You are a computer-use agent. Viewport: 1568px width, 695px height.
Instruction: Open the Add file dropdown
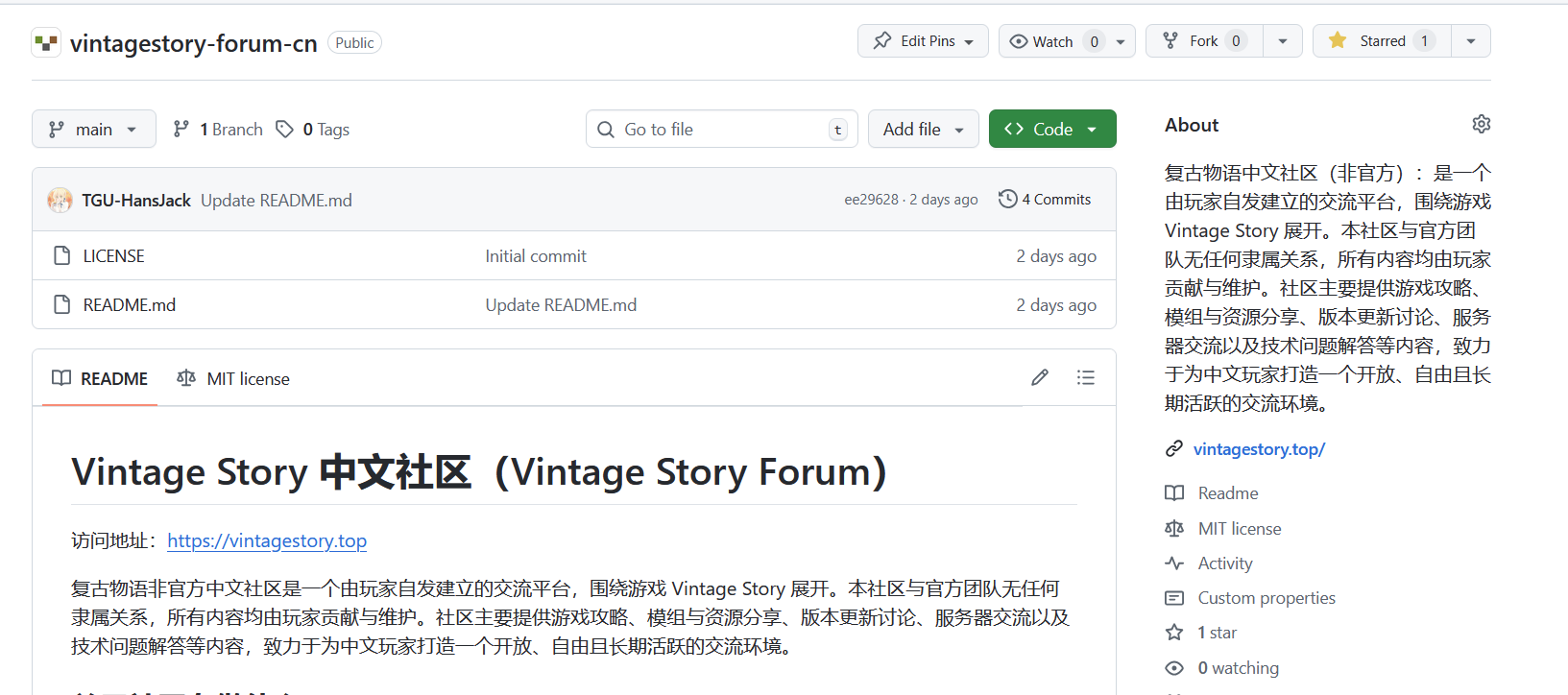pyautogui.click(x=924, y=129)
